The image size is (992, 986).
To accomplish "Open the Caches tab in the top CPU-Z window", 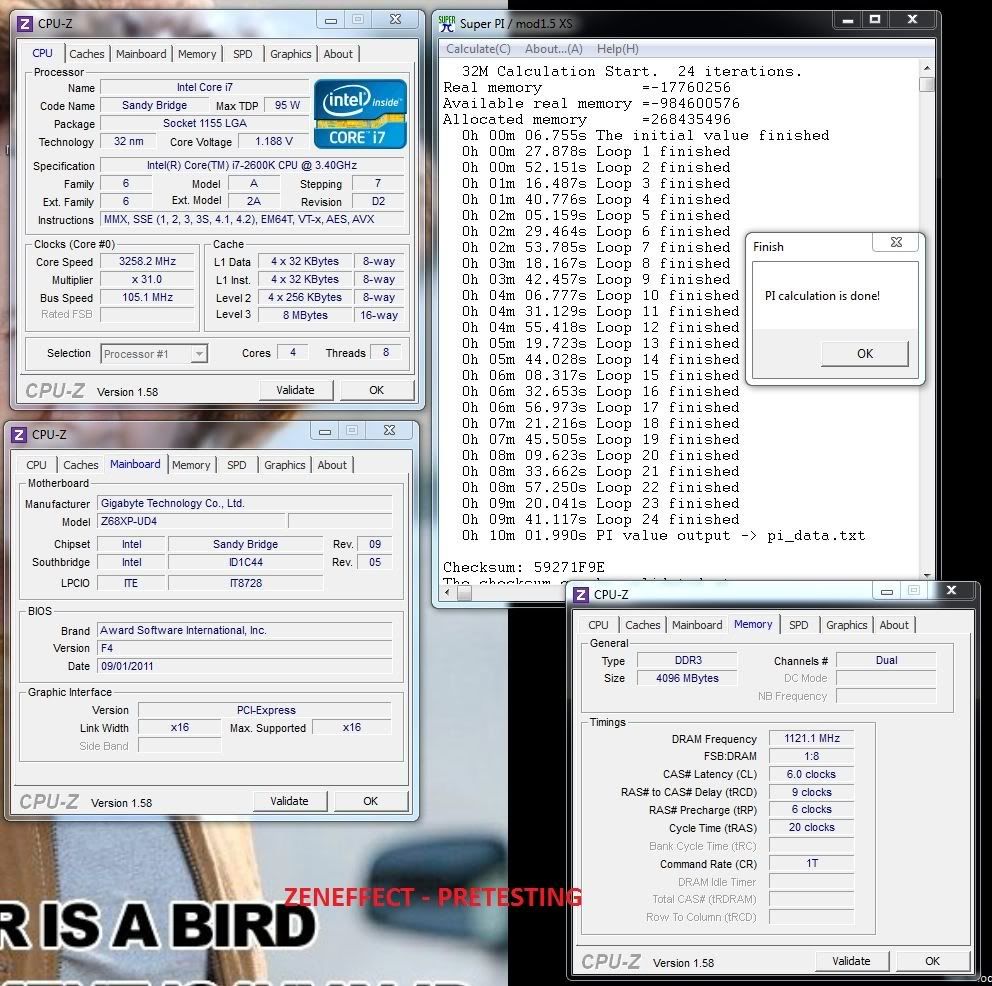I will 87,54.
